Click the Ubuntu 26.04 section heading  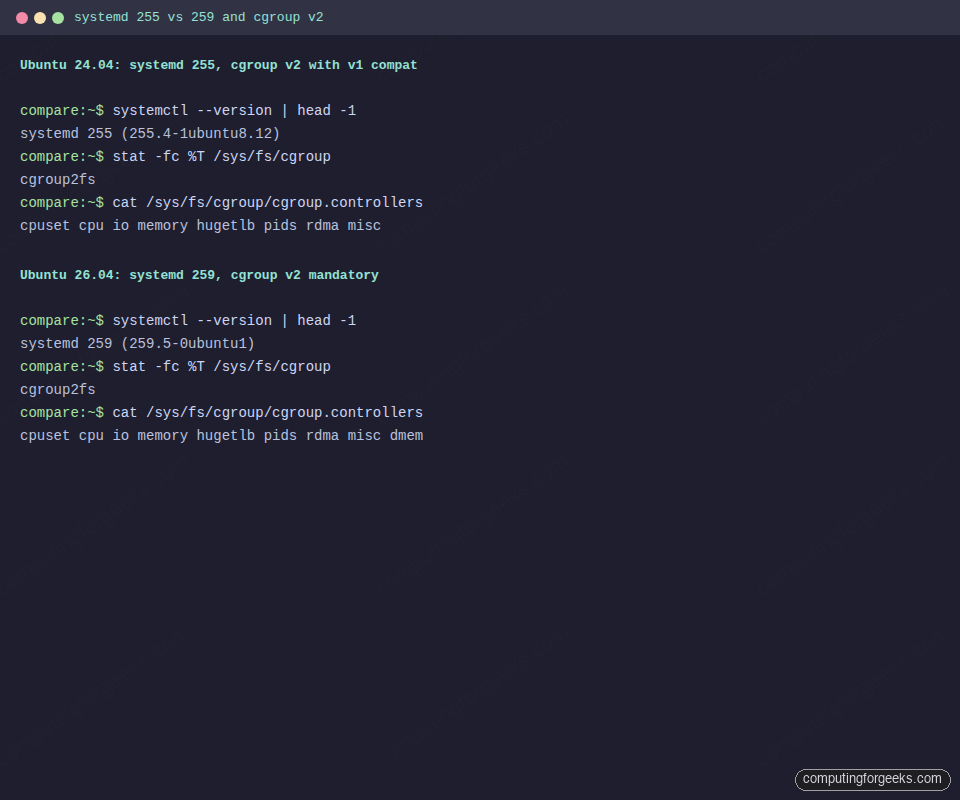pos(198,274)
